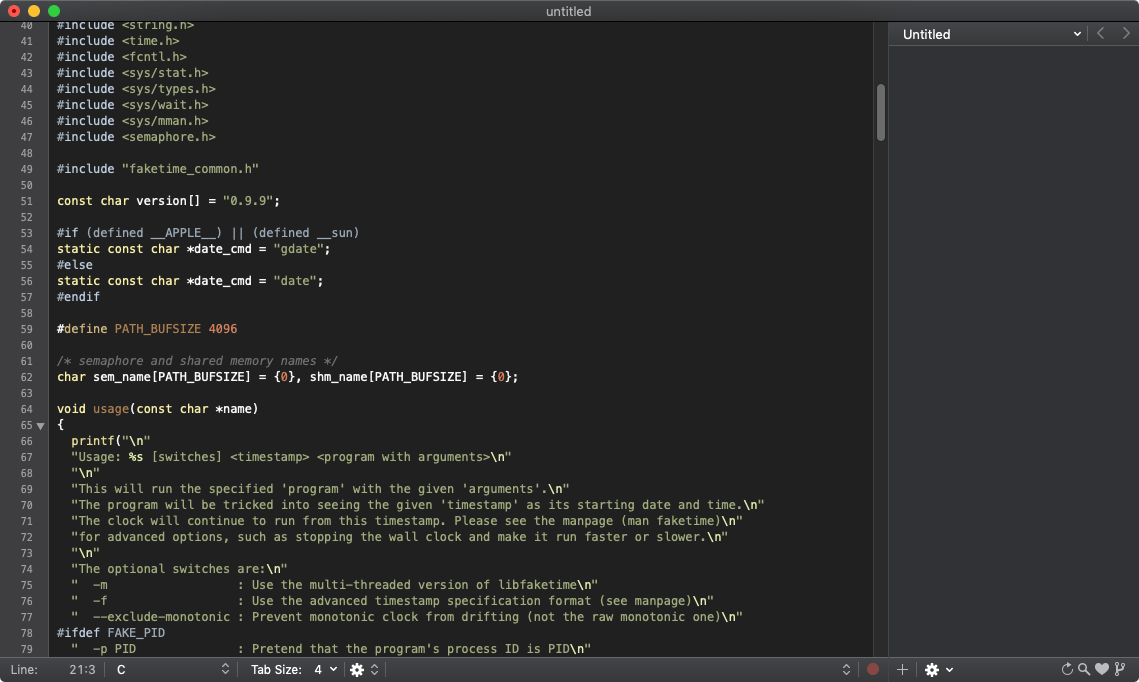
Task: Go forward with the file browser right arrow
Action: coord(1126,33)
